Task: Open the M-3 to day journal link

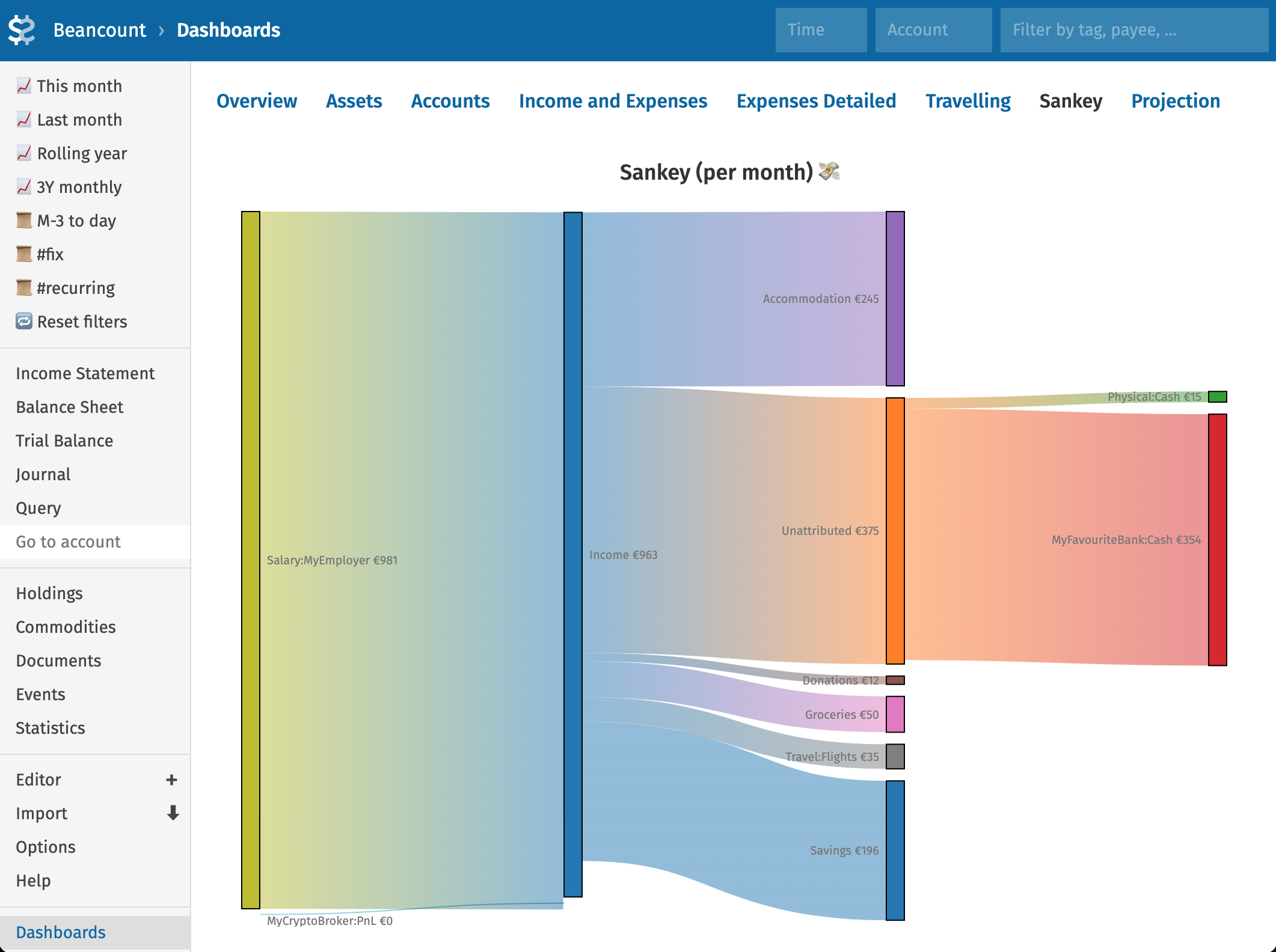Action: point(76,221)
